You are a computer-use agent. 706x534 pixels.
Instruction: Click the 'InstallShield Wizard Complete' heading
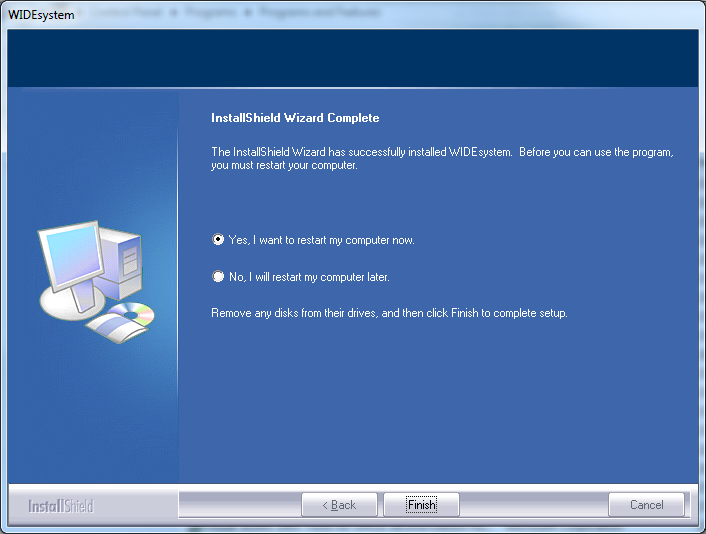pyautogui.click(x=295, y=118)
